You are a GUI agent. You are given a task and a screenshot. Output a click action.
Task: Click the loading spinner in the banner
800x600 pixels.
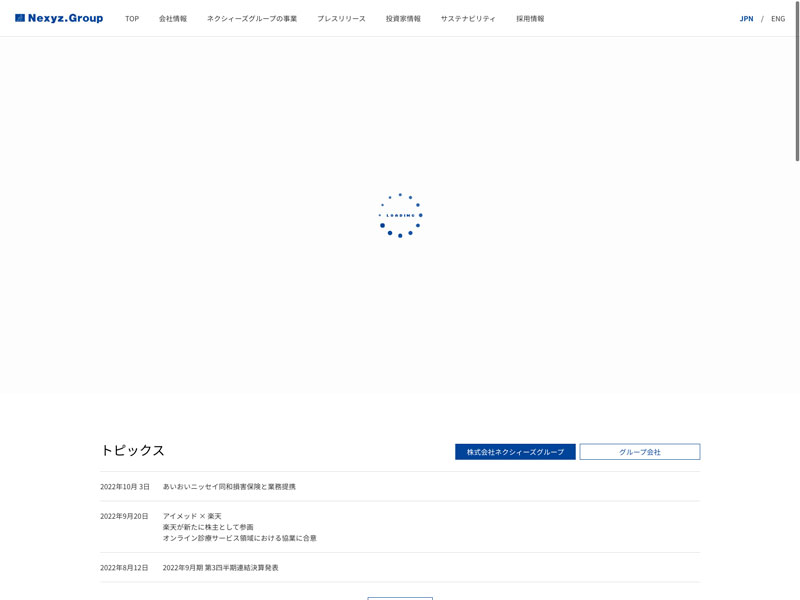(400, 215)
